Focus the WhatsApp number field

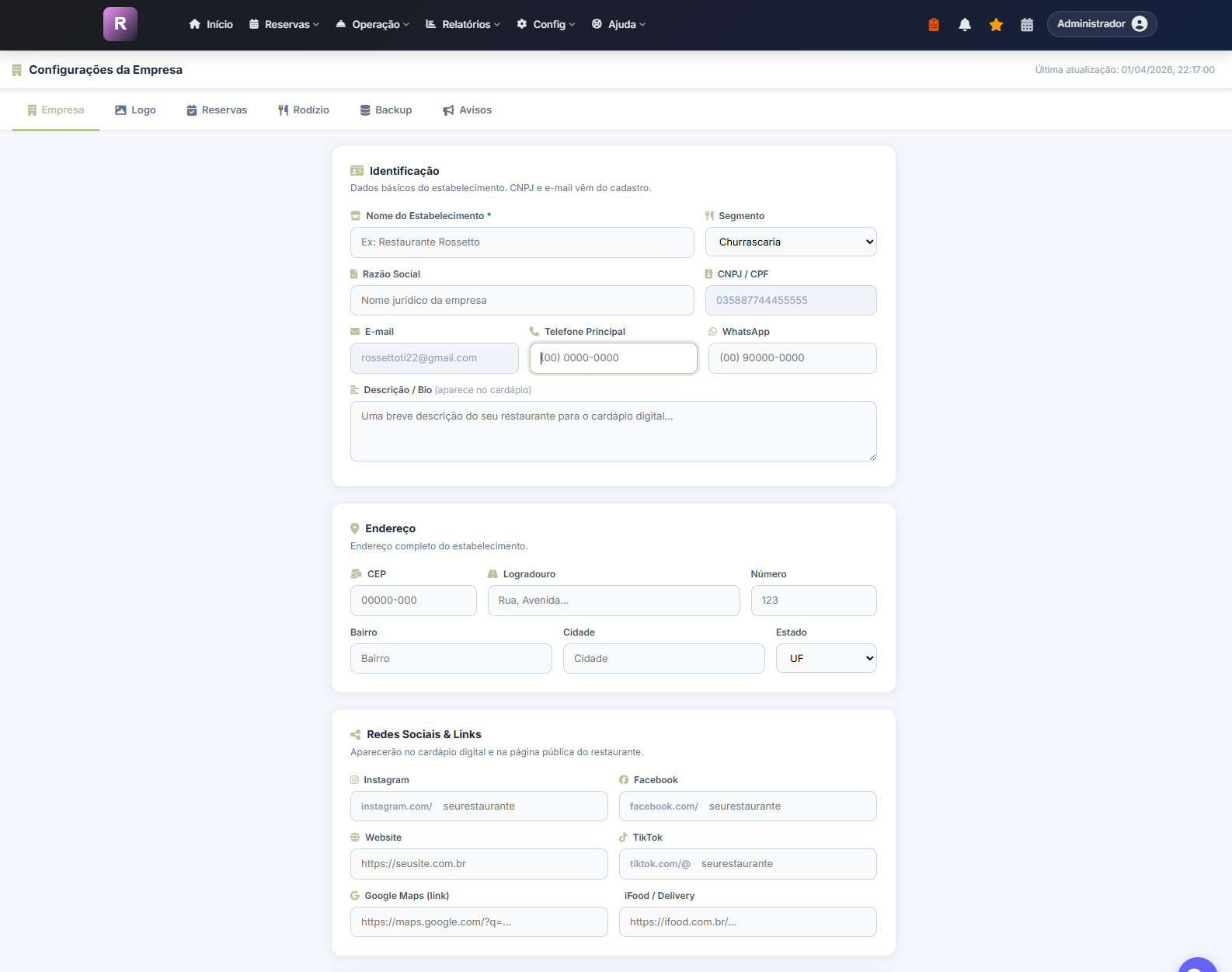click(x=792, y=358)
